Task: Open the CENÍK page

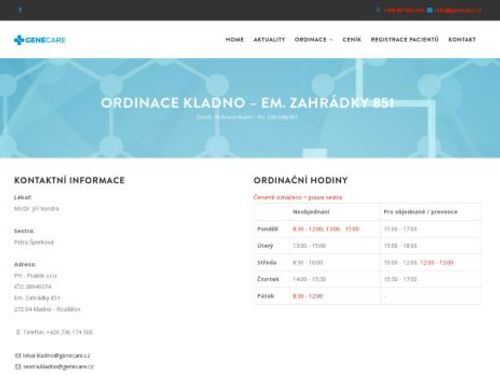Action: [352, 39]
